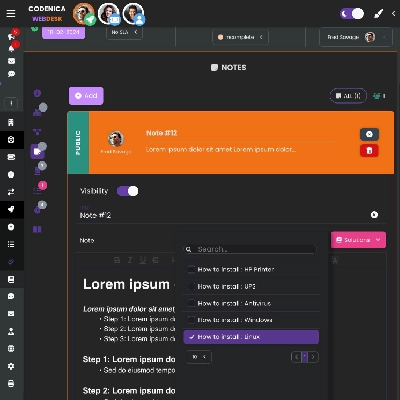Click Fred Savage avatar on note card
The width and height of the screenshot is (400, 400).
[116, 139]
